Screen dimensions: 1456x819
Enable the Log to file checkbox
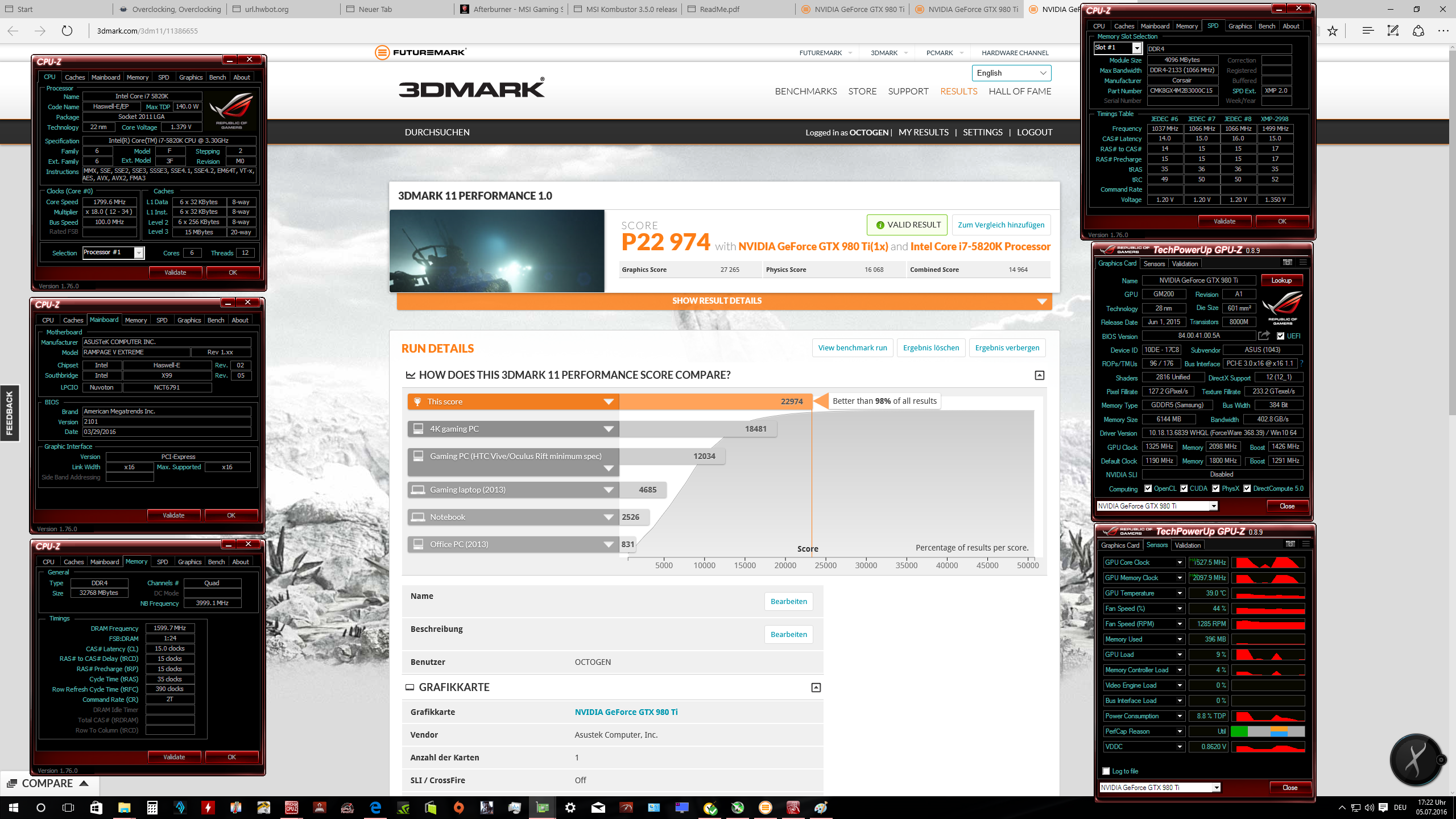coord(1106,771)
